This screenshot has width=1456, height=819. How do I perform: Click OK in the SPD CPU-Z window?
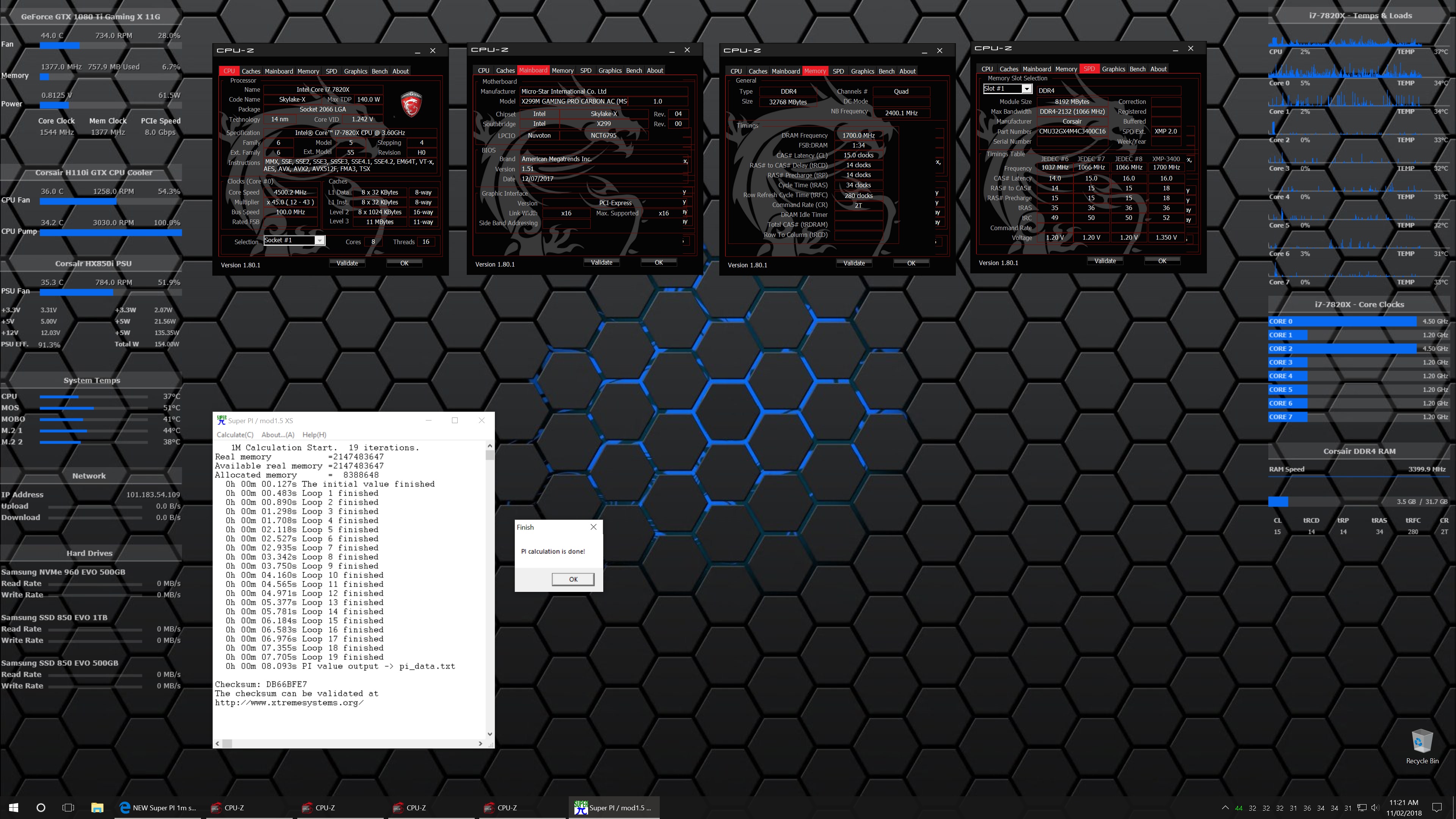(x=1162, y=261)
